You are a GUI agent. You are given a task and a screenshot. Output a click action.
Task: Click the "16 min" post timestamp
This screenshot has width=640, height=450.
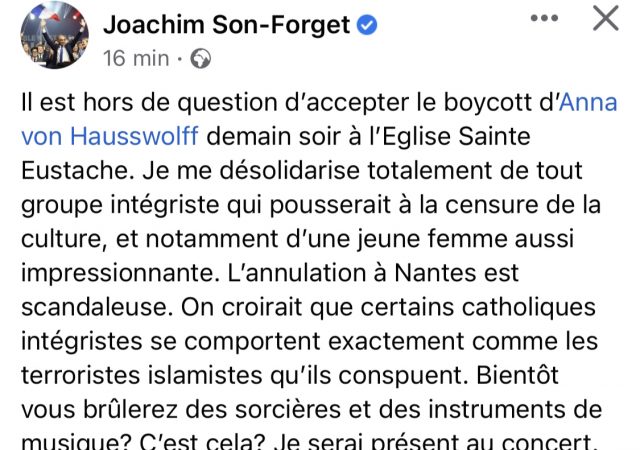(135, 59)
